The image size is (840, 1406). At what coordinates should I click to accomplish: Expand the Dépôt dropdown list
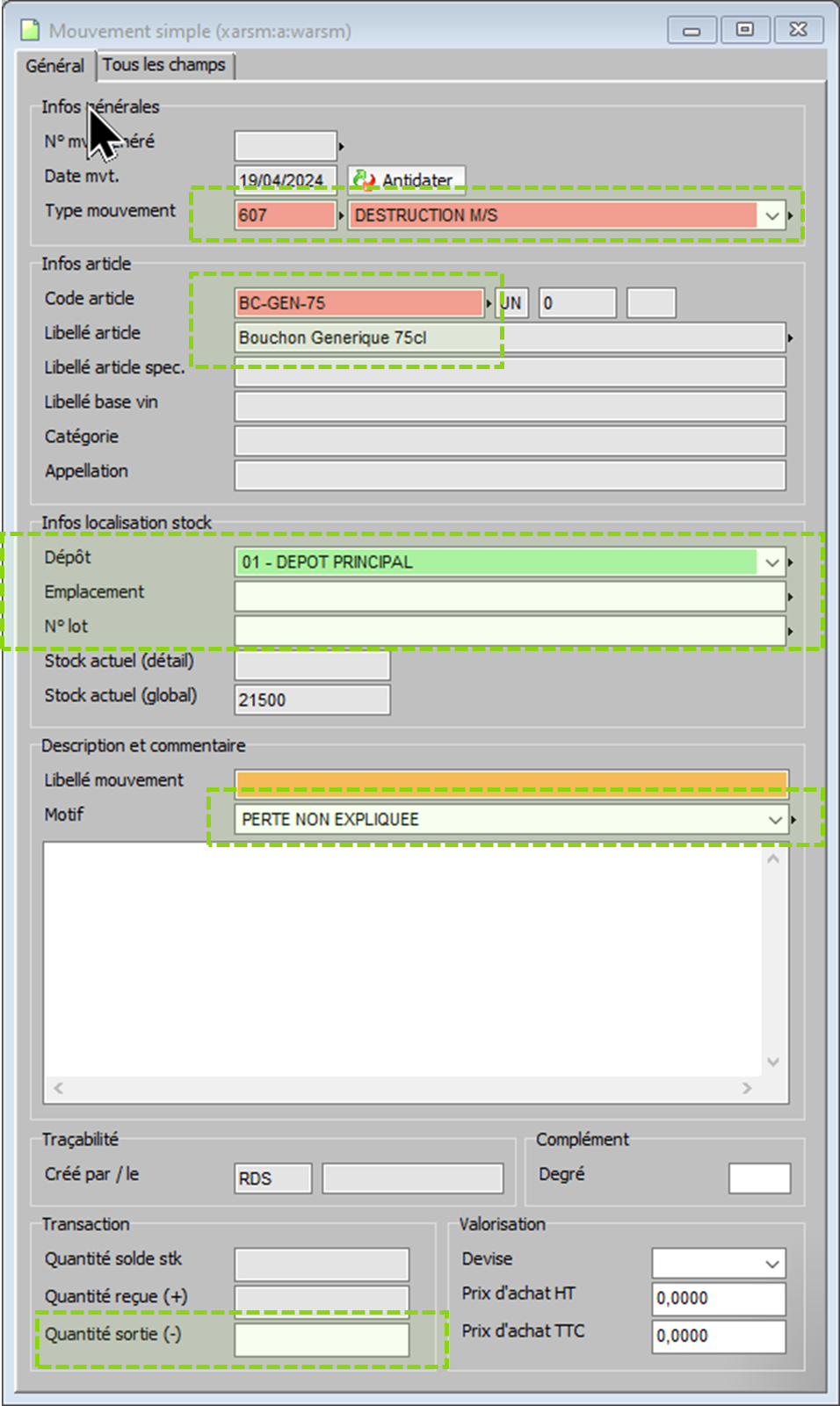point(771,562)
